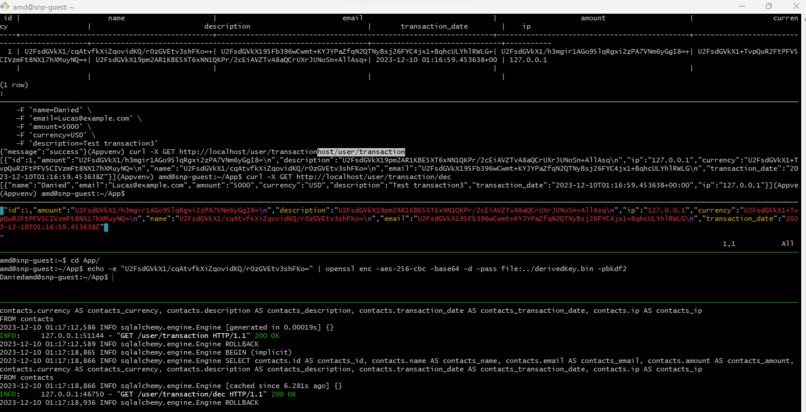Viewport: 806px width, 412px height.
Task: Click the 'cd App/' command line
Action: [x=50, y=260]
